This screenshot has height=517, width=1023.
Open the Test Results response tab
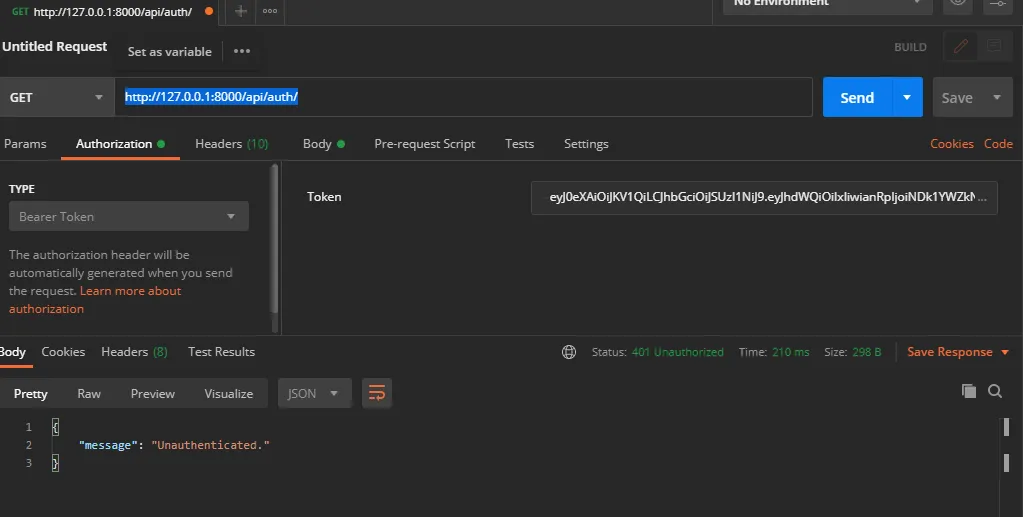pyautogui.click(x=221, y=352)
